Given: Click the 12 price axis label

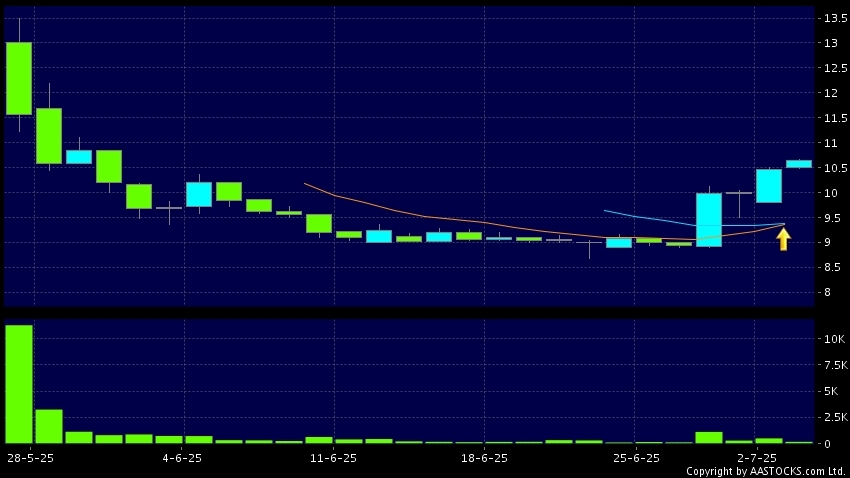Looking at the screenshot, I should 831,93.
